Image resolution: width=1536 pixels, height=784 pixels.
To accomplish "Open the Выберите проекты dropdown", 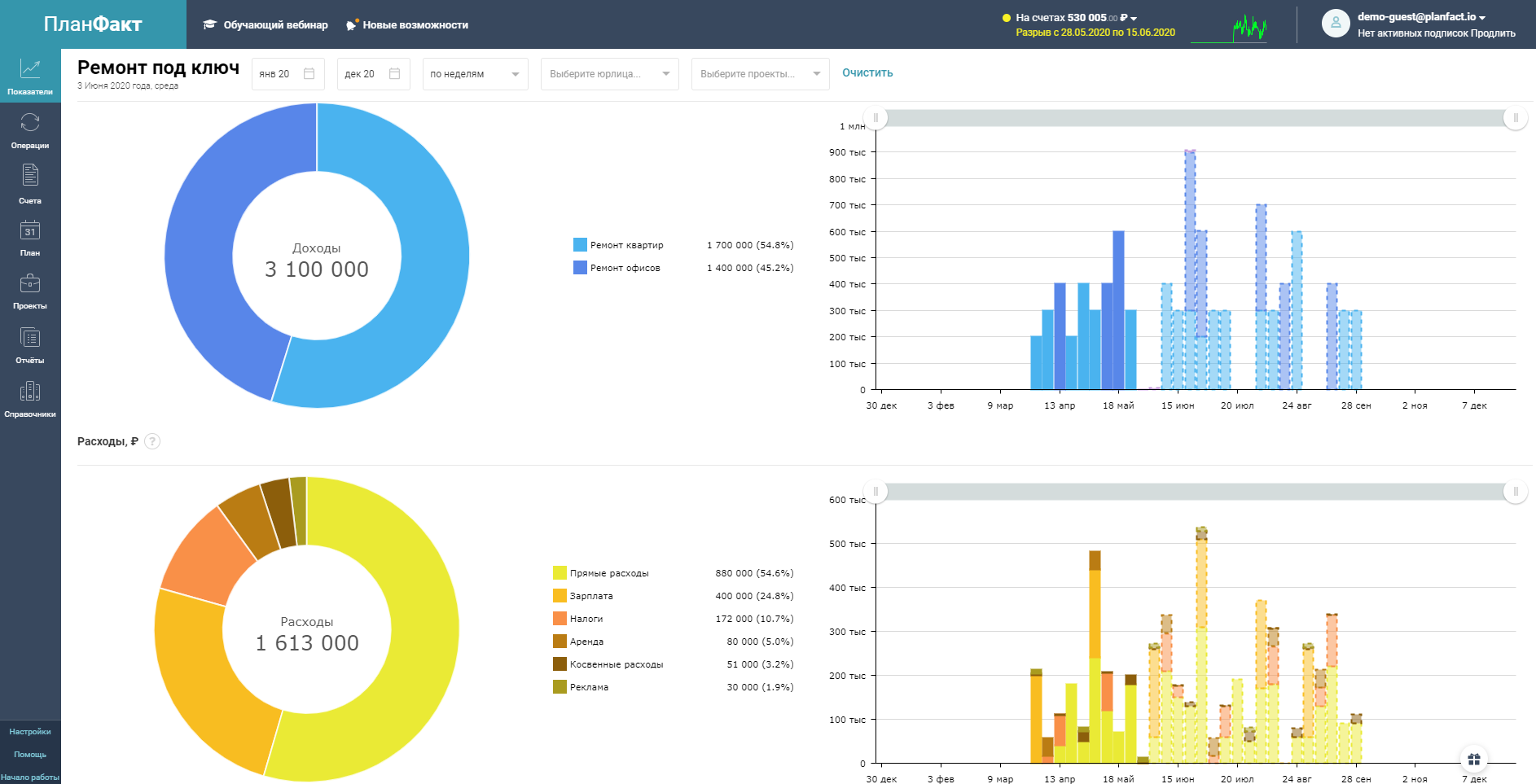I will tap(760, 74).
